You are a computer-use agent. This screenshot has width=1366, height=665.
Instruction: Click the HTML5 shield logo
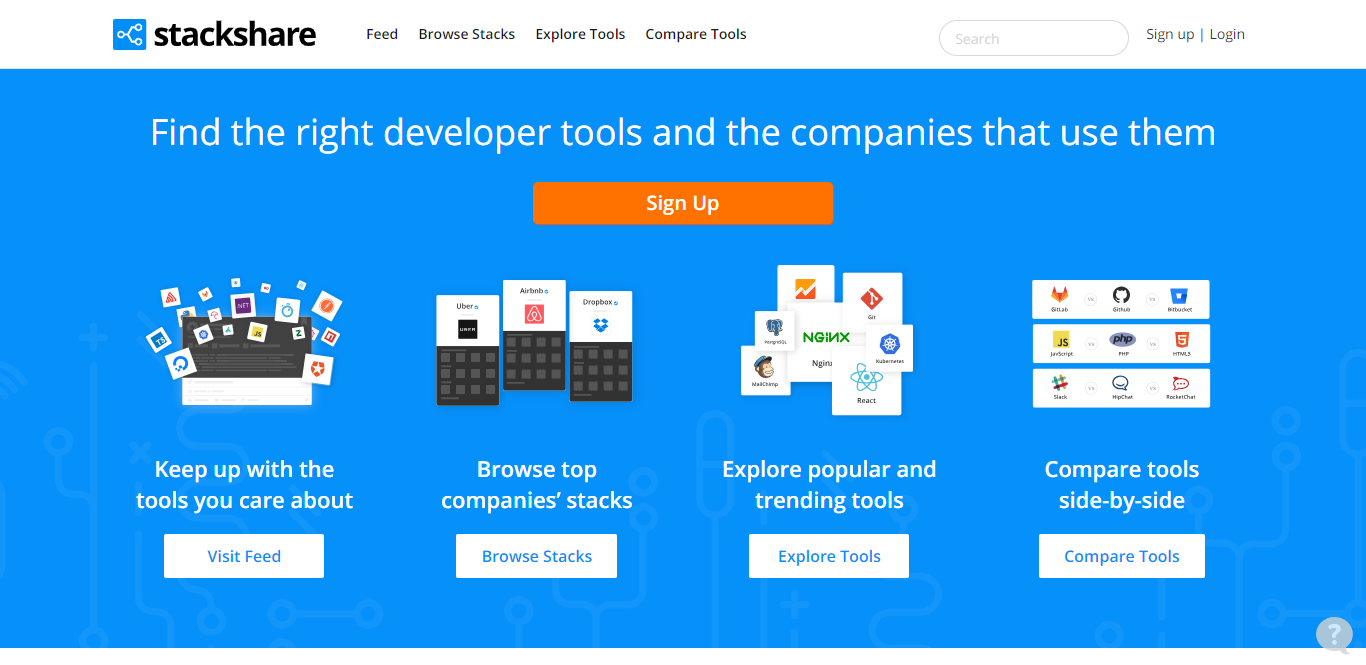coord(1181,340)
